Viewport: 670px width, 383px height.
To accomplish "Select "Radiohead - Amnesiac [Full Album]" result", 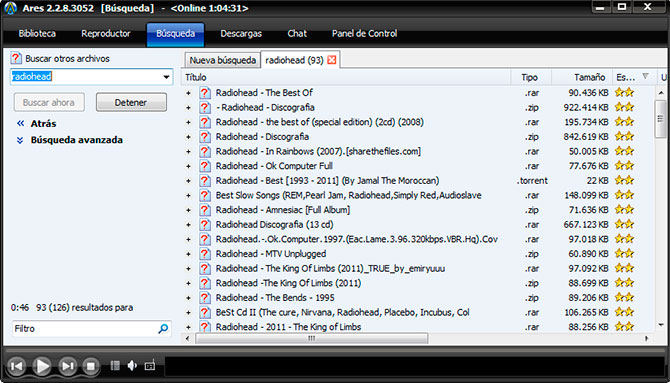I will (x=283, y=210).
